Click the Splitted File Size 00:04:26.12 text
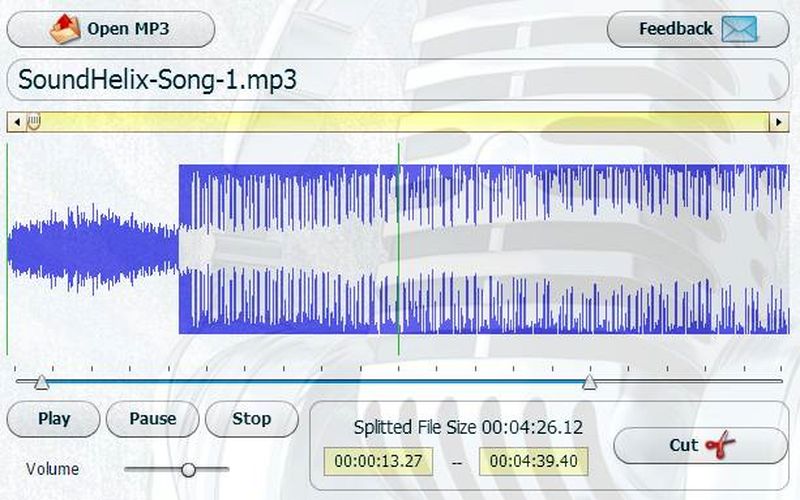Image resolution: width=800 pixels, height=500 pixels. click(x=468, y=427)
